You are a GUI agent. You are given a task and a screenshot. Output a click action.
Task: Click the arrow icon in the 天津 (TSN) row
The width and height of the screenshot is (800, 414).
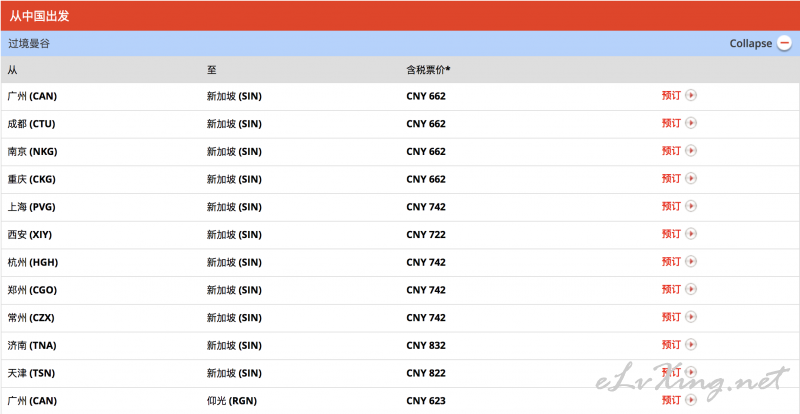690,372
